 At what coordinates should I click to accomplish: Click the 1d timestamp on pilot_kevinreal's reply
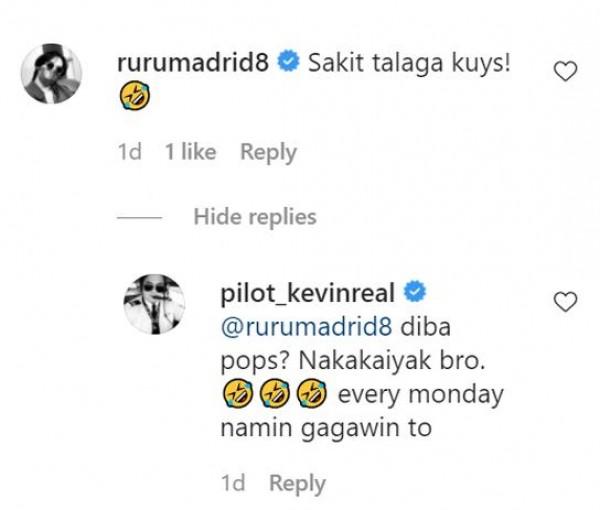[231, 483]
